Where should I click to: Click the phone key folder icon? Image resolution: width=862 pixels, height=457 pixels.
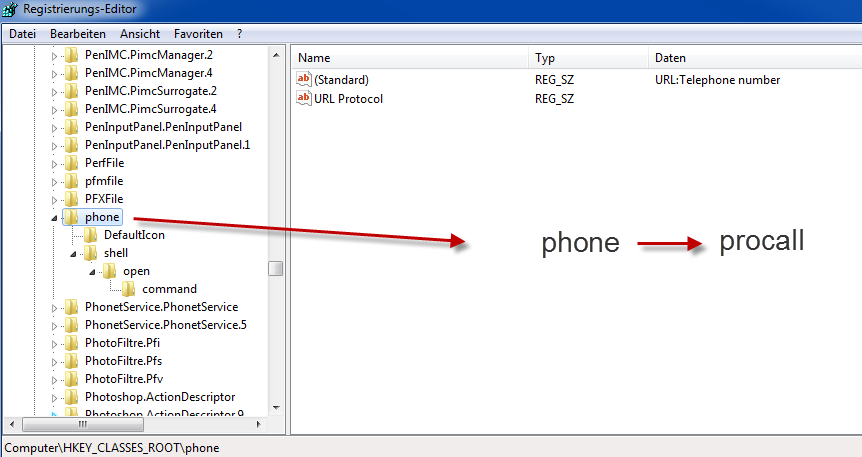[72, 217]
